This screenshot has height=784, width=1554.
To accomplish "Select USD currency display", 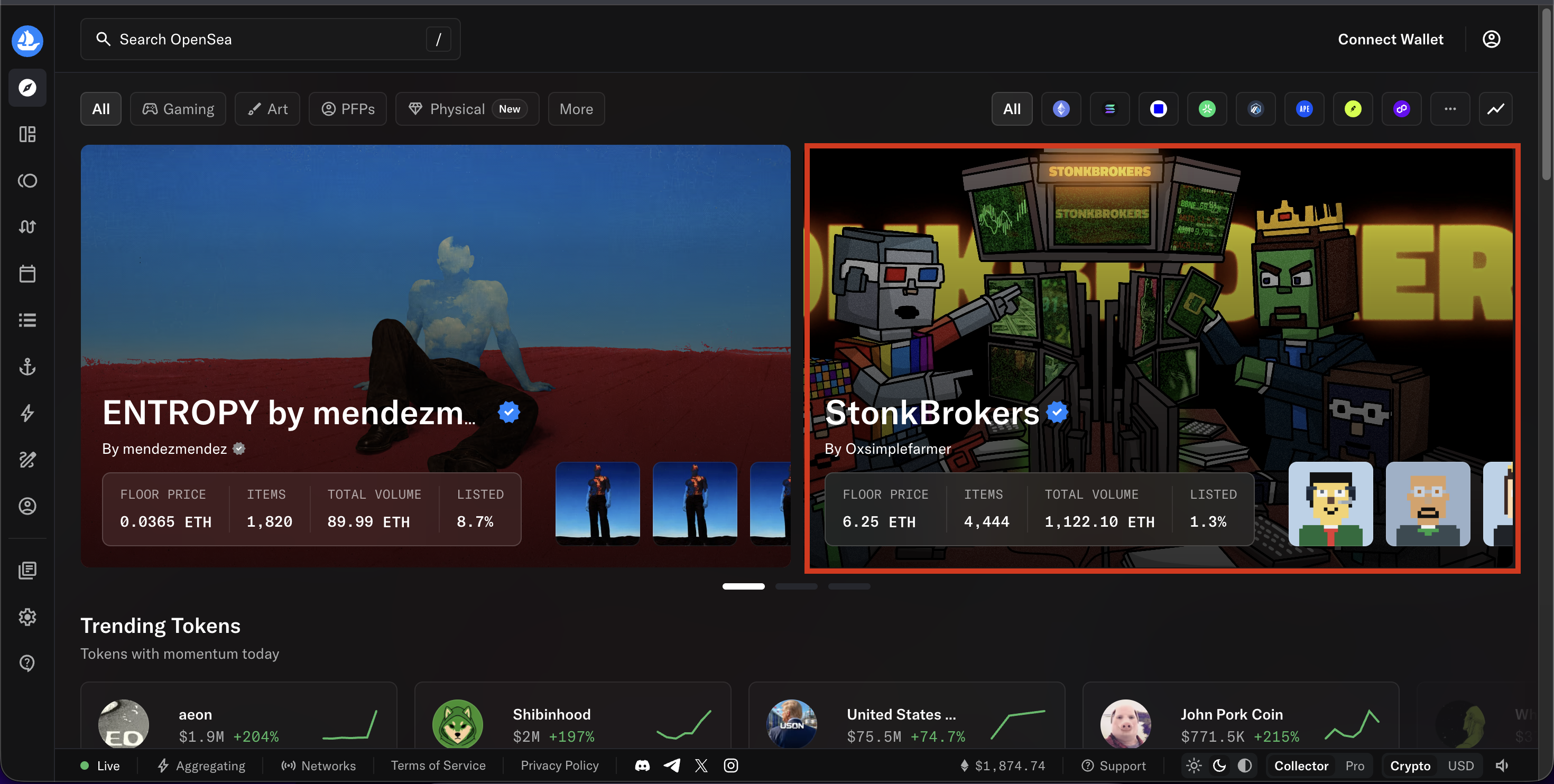I will [1460, 766].
